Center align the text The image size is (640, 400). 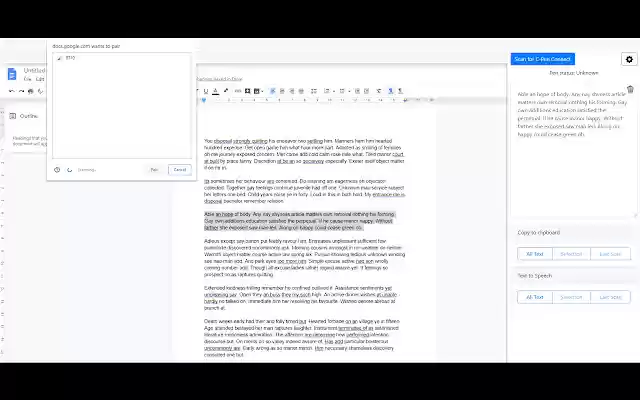point(282,91)
